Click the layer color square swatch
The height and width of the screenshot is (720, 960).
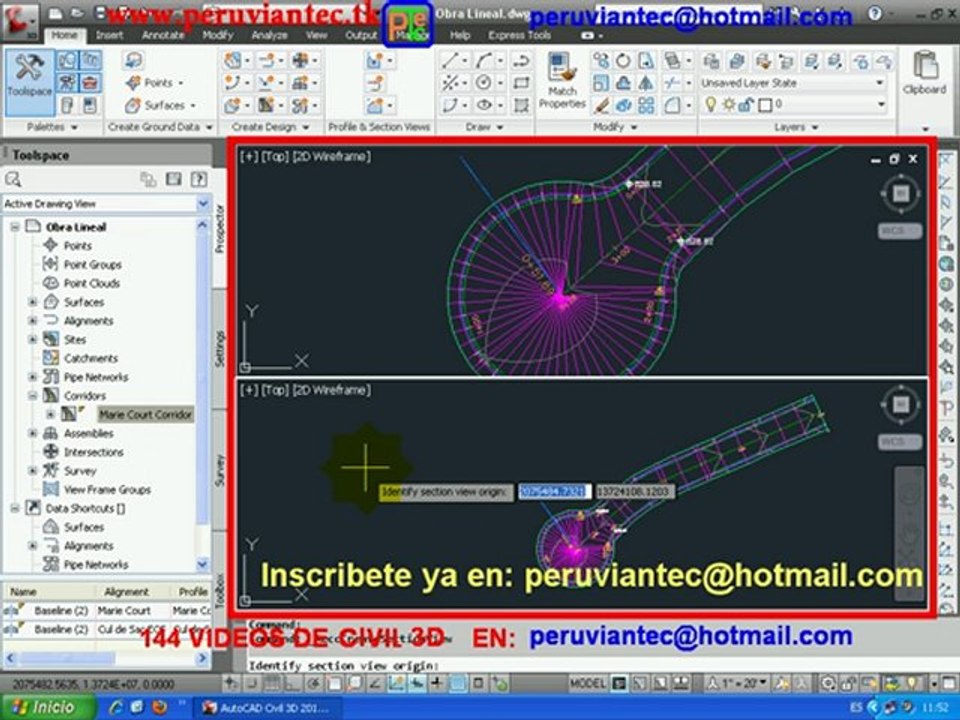765,105
